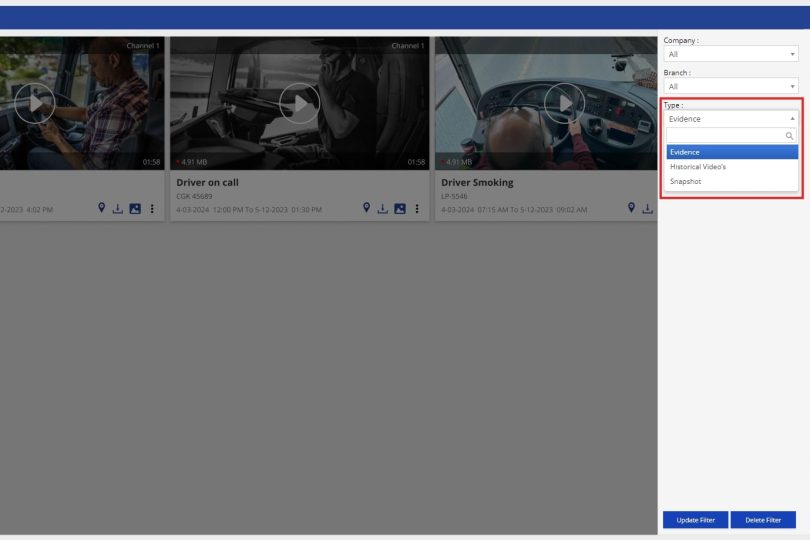Expand the Company dropdown
Viewport: 810px width, 540px height.
tap(731, 54)
